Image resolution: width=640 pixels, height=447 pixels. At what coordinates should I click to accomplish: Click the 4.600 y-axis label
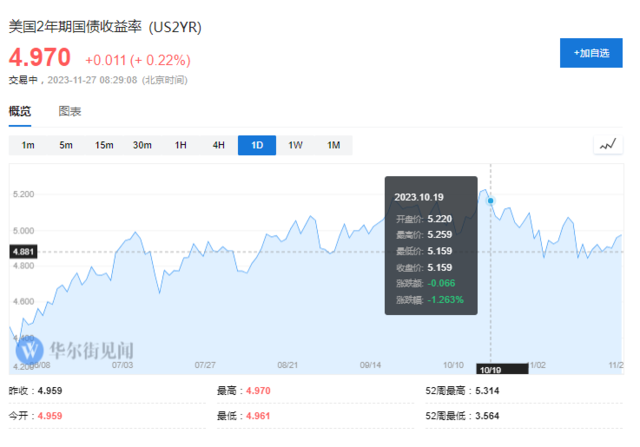click(x=23, y=302)
